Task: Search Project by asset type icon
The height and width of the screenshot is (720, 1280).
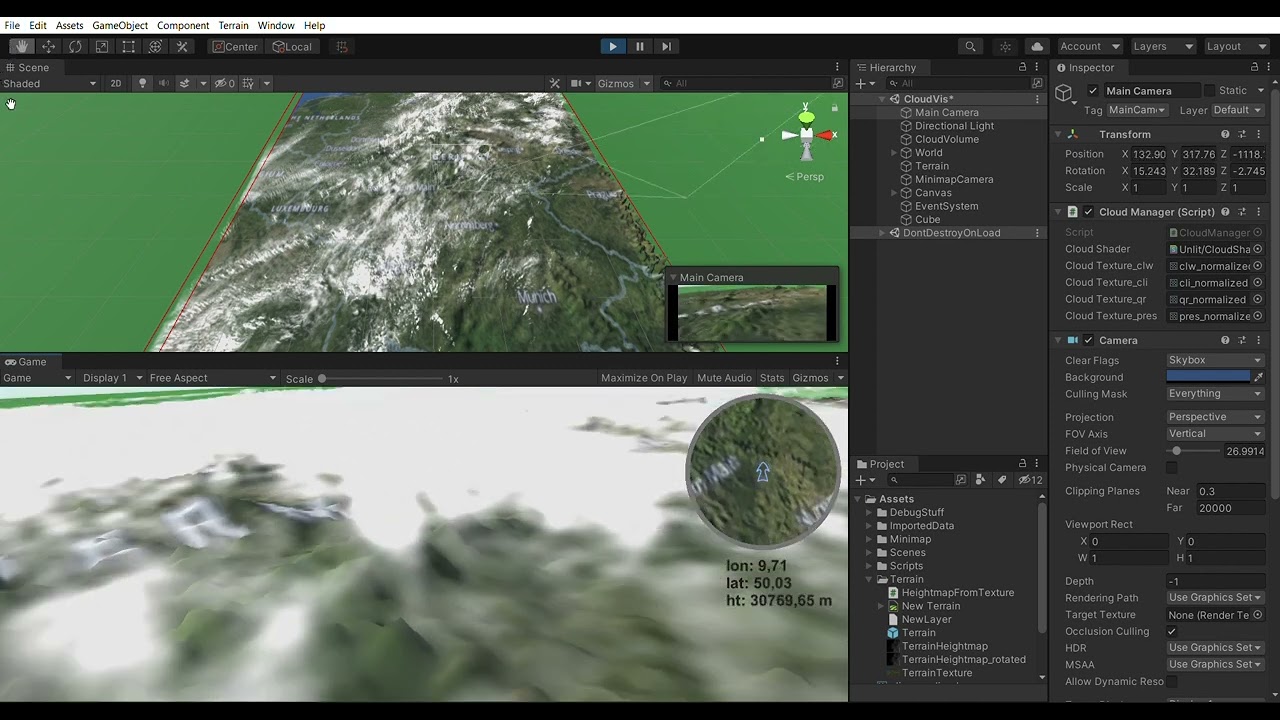Action: pos(980,480)
